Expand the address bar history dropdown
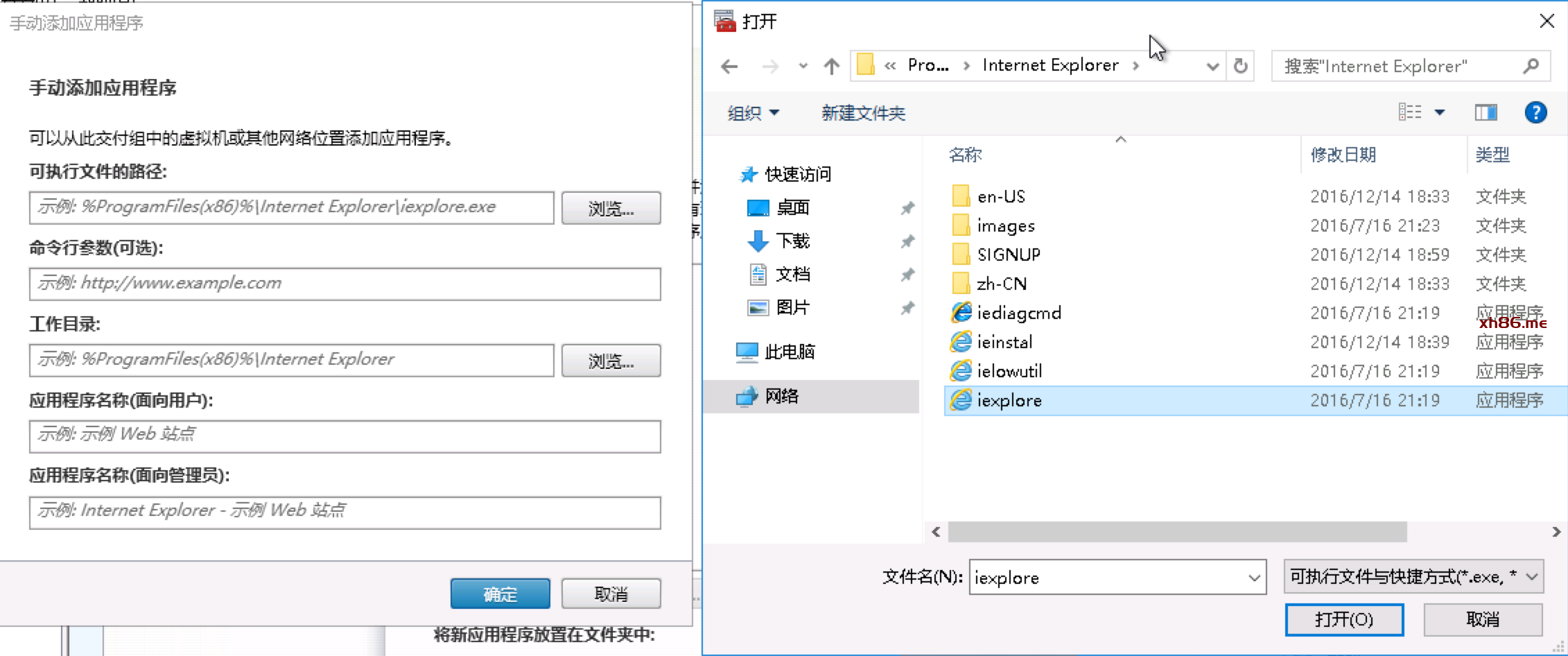Image resolution: width=1568 pixels, height=656 pixels. [1212, 67]
